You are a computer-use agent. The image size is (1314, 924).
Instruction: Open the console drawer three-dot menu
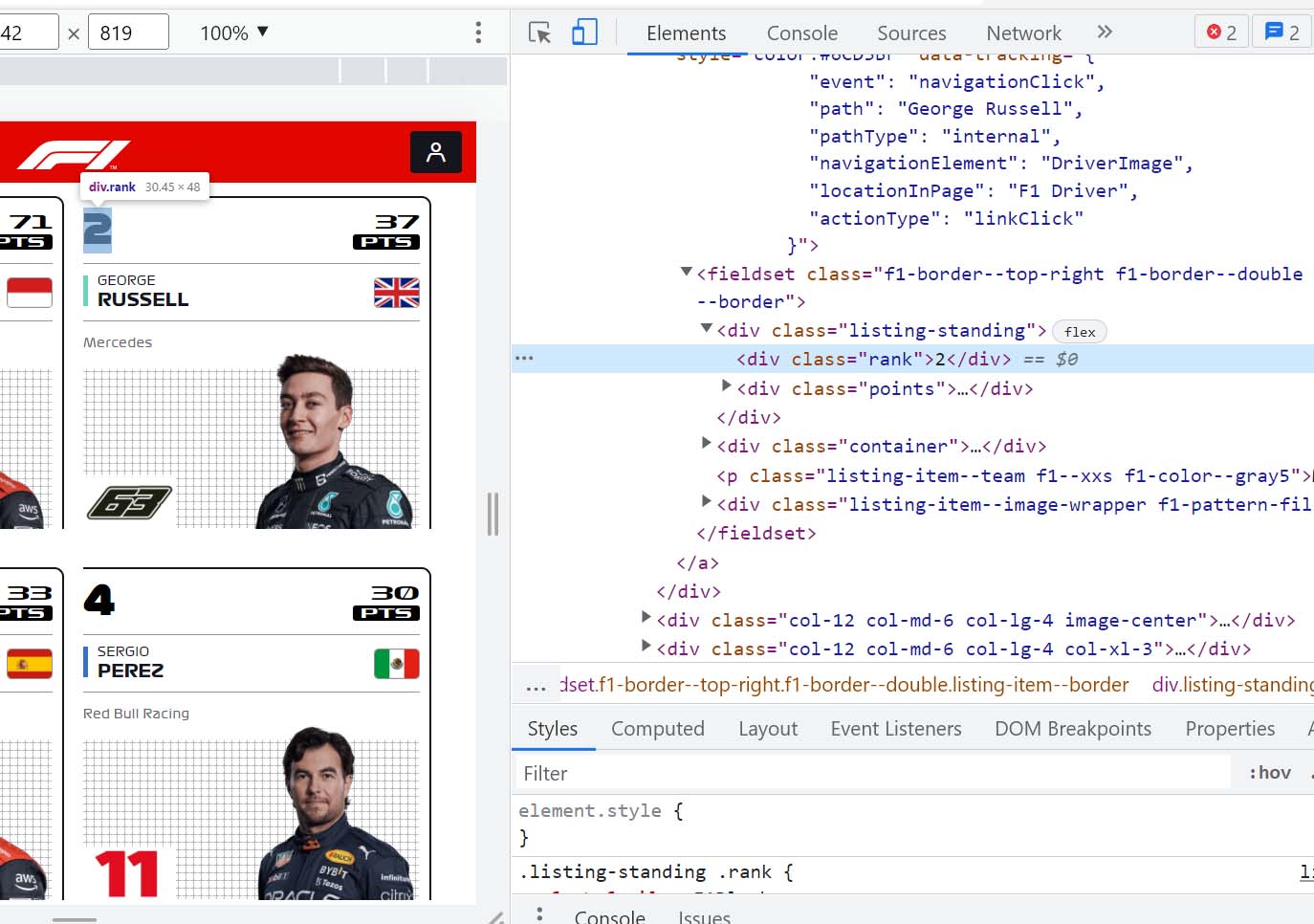point(539,914)
